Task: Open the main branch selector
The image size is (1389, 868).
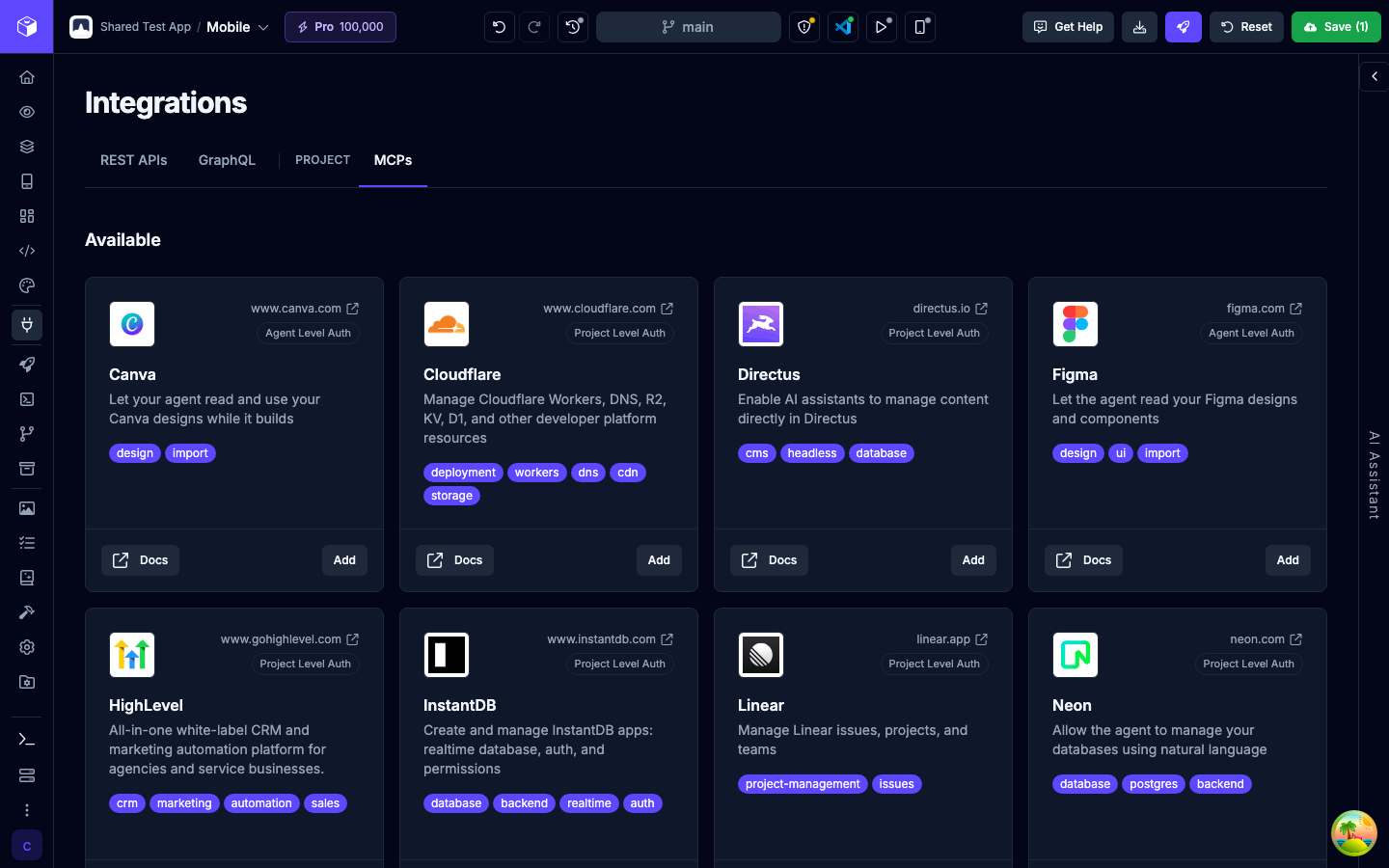Action: (689, 27)
